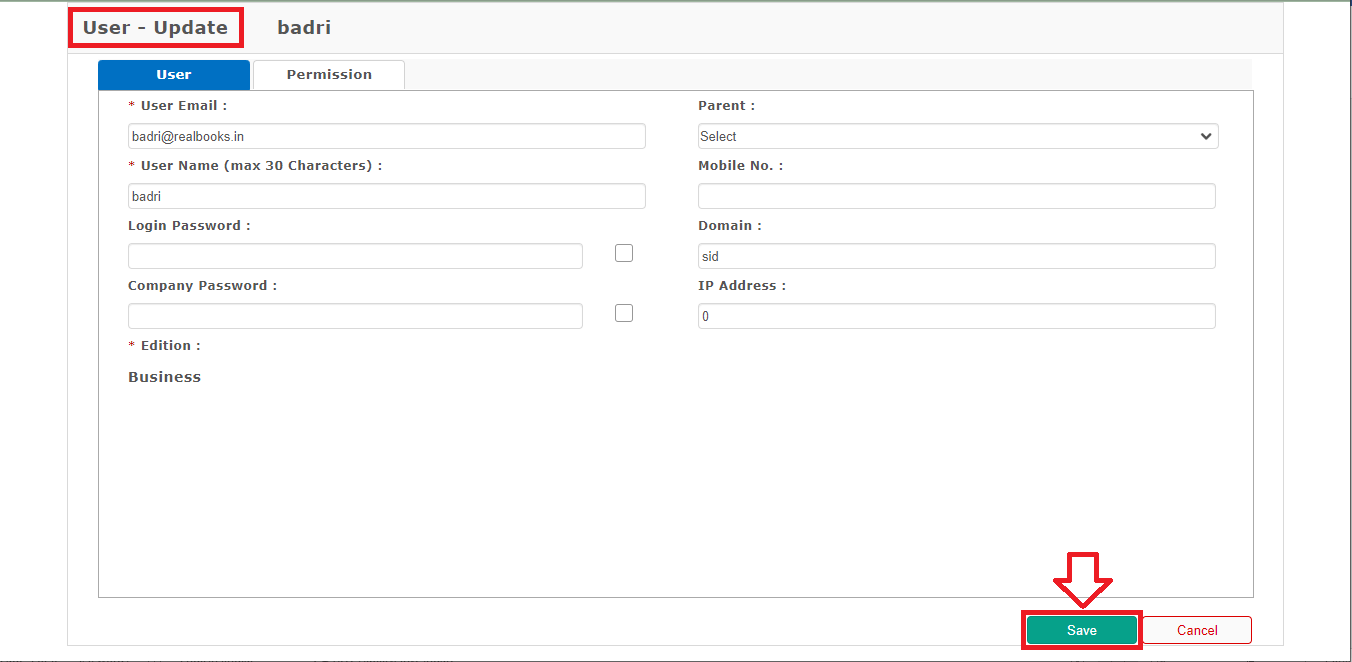Select the Login Password text box
The height and width of the screenshot is (662, 1352).
point(355,256)
